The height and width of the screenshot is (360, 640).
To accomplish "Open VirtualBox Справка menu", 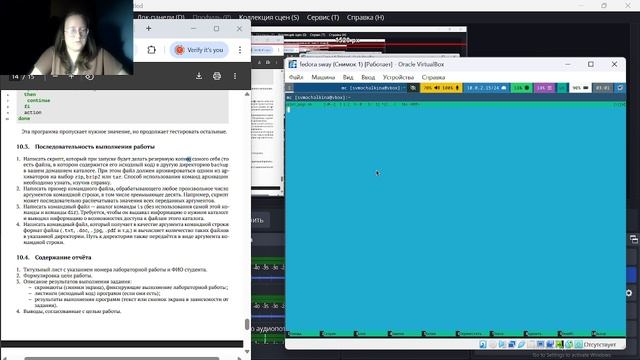I will [x=433, y=77].
